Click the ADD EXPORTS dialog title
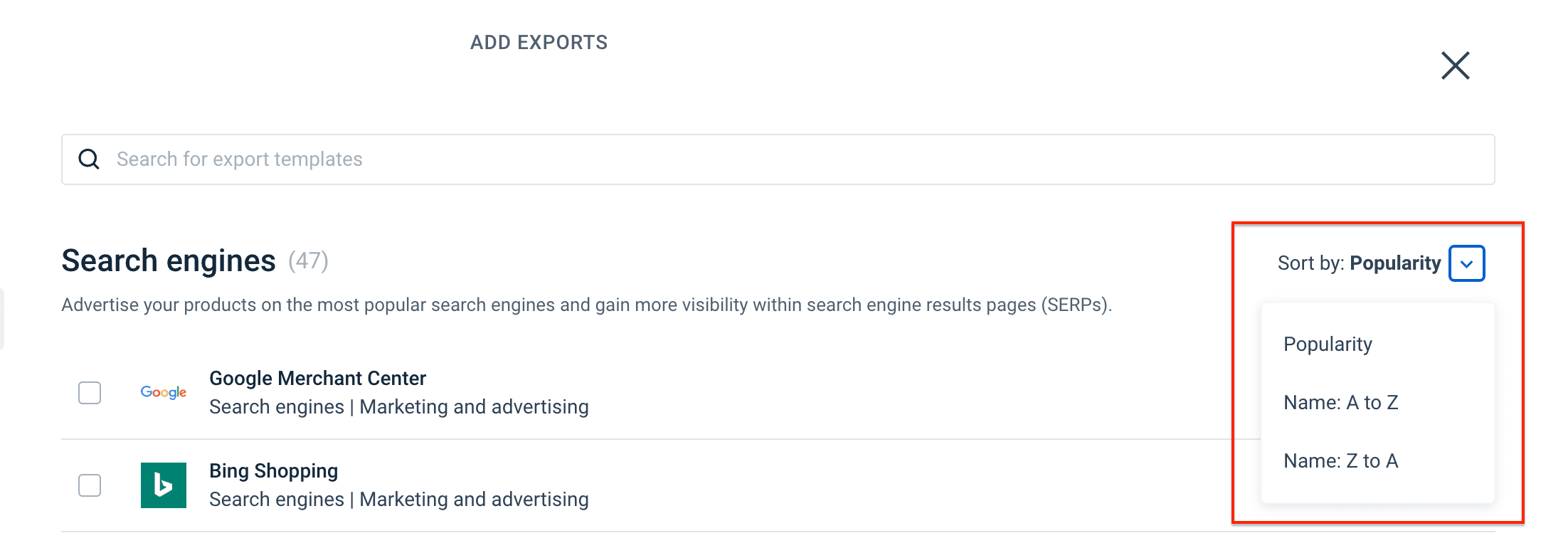The width and height of the screenshot is (1568, 548). (x=539, y=43)
